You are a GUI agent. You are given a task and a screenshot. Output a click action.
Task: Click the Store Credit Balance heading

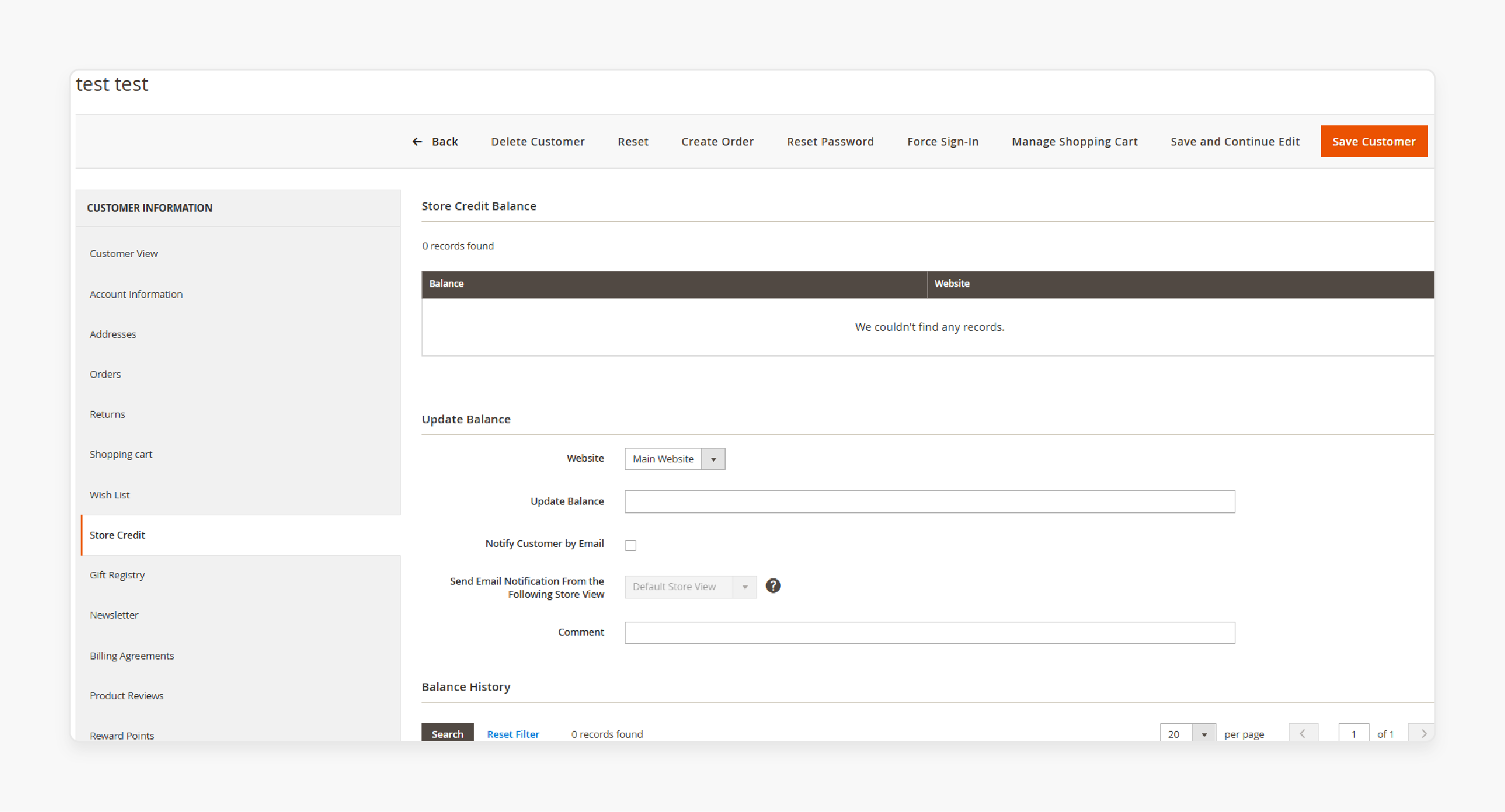(x=479, y=206)
